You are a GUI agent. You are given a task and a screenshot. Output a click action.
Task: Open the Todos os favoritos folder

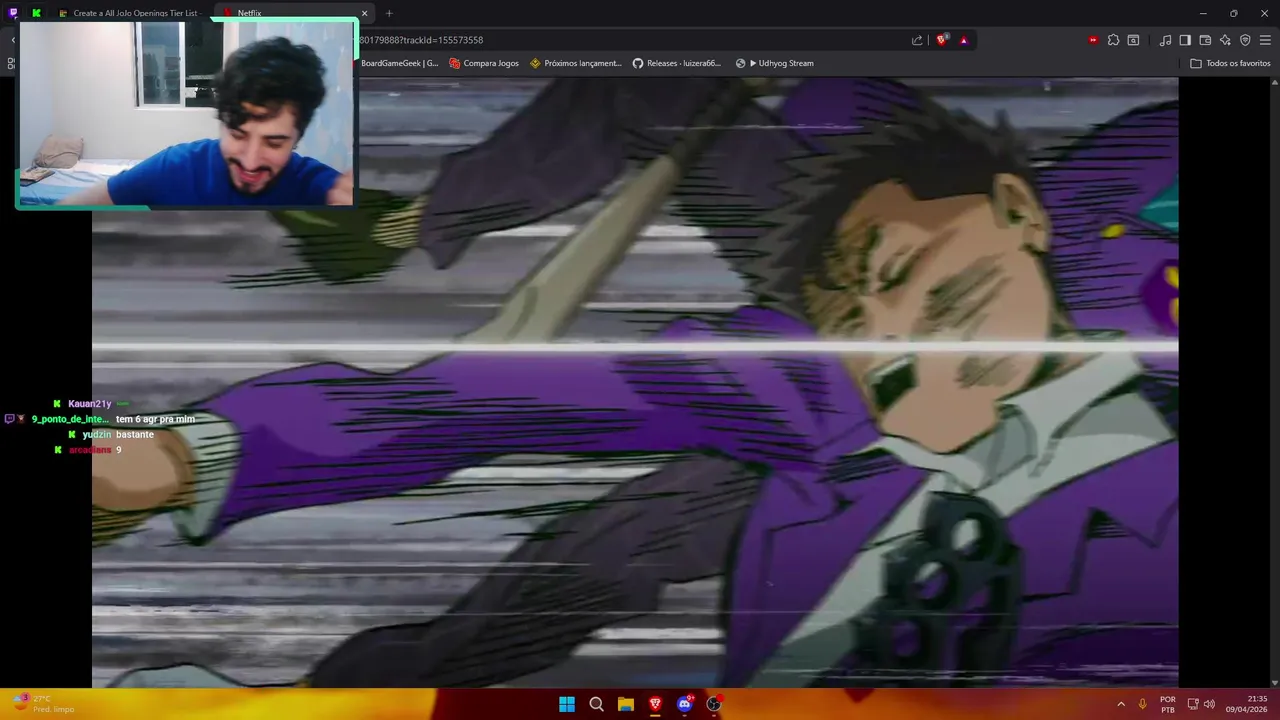(x=1230, y=63)
